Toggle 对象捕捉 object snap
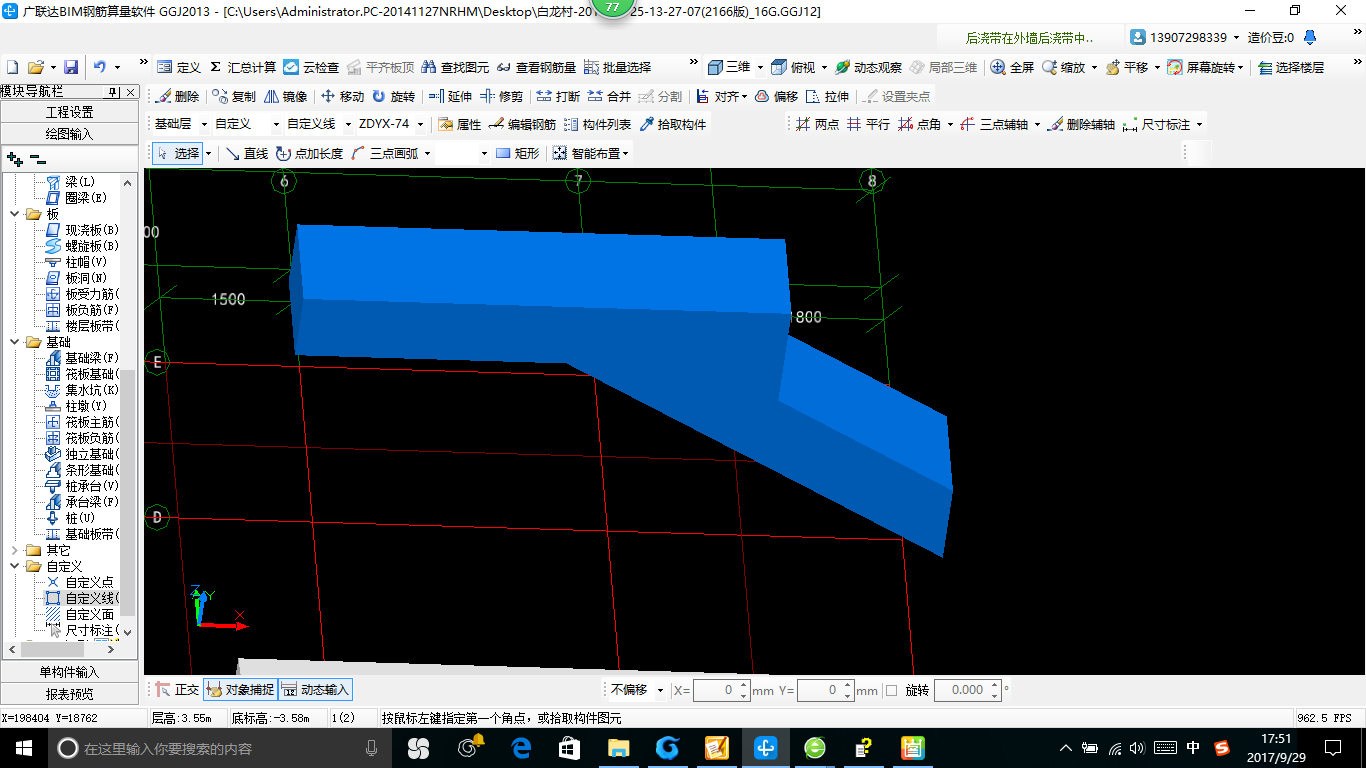1366x768 pixels. click(x=239, y=690)
